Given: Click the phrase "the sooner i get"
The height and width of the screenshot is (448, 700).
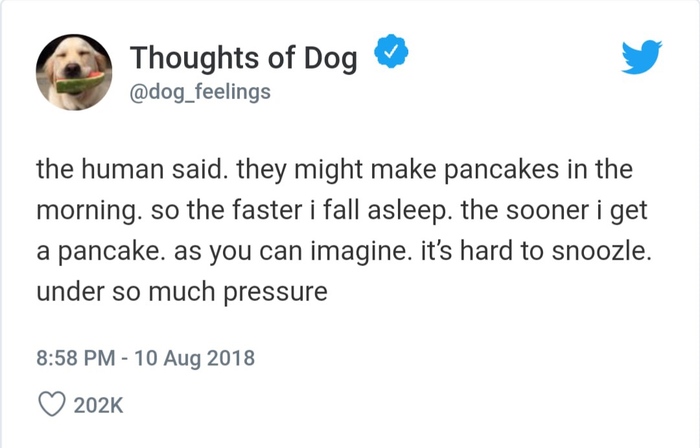Looking at the screenshot, I should 554,211.
